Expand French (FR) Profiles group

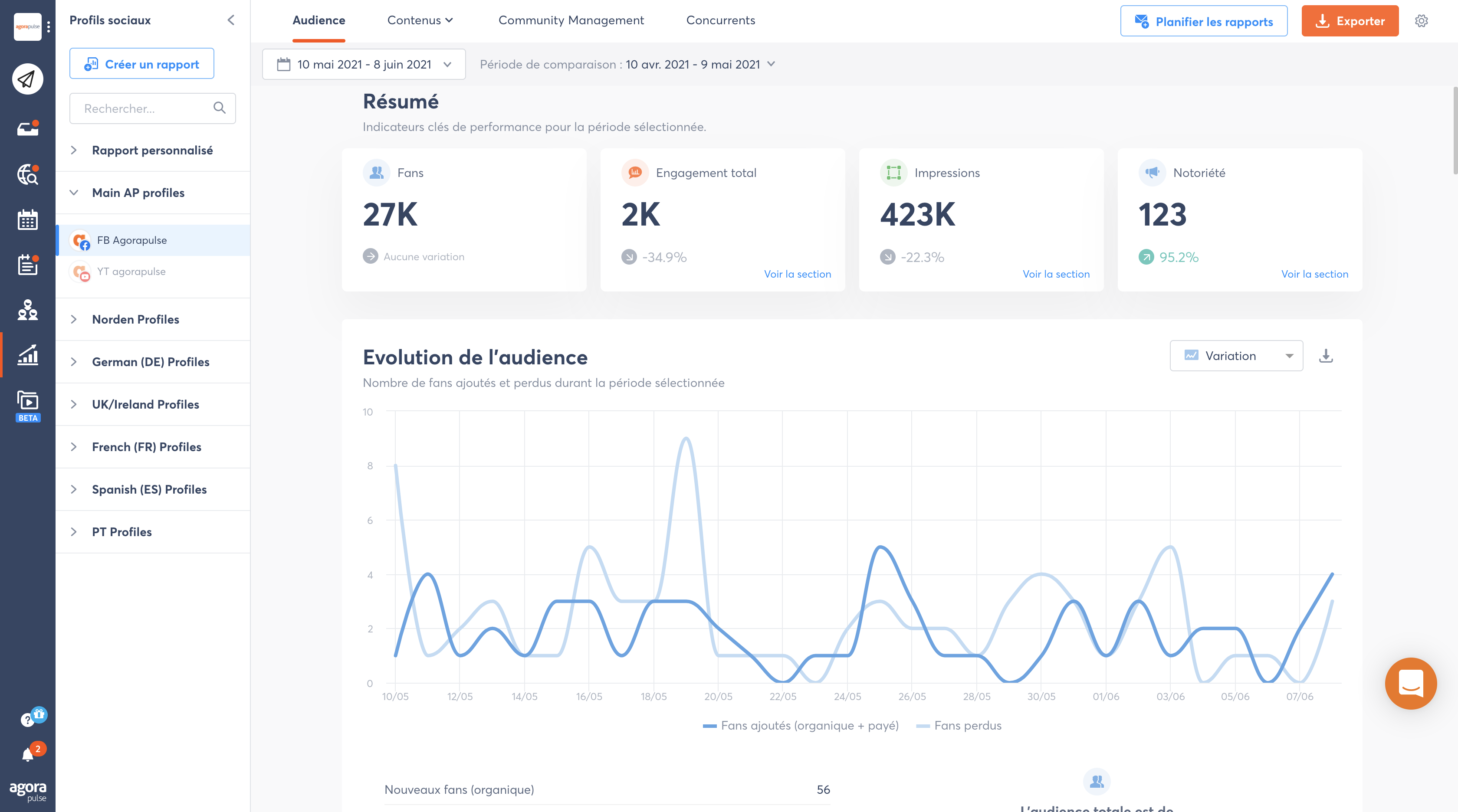153,446
